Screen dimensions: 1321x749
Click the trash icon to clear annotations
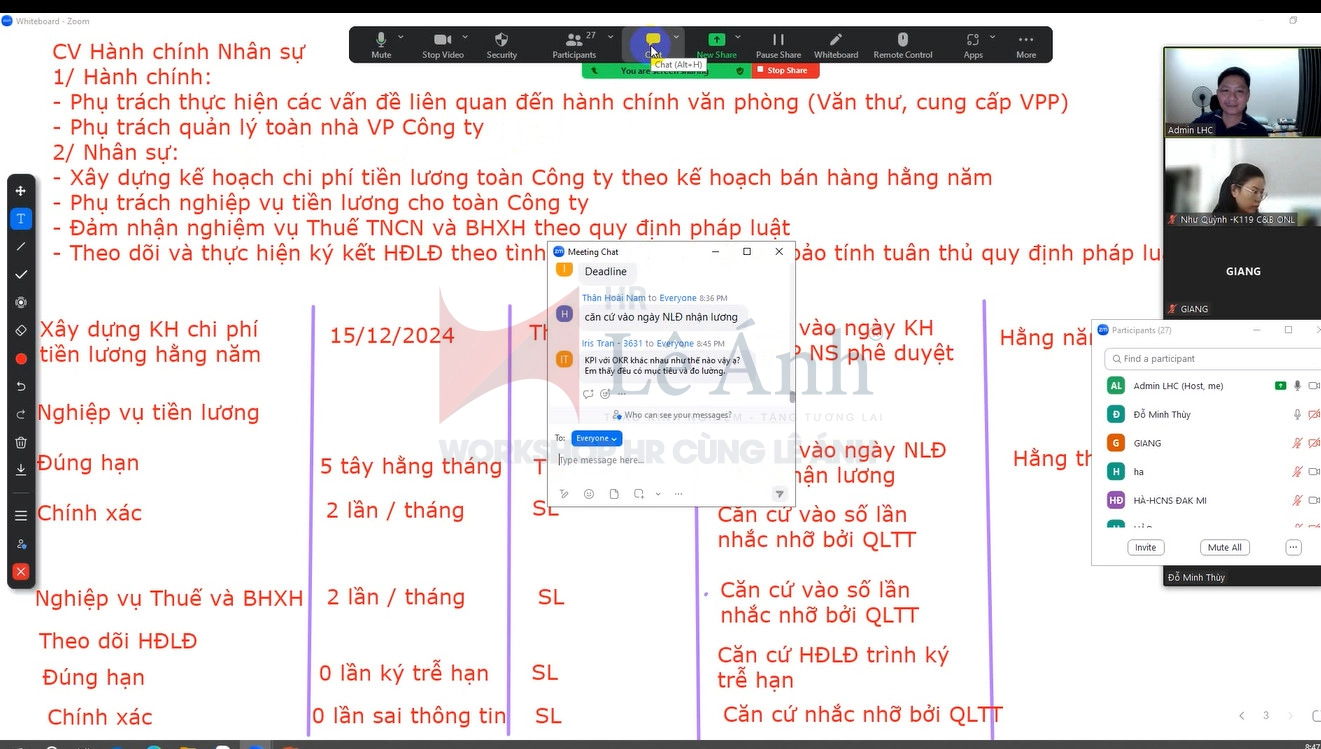click(x=21, y=442)
